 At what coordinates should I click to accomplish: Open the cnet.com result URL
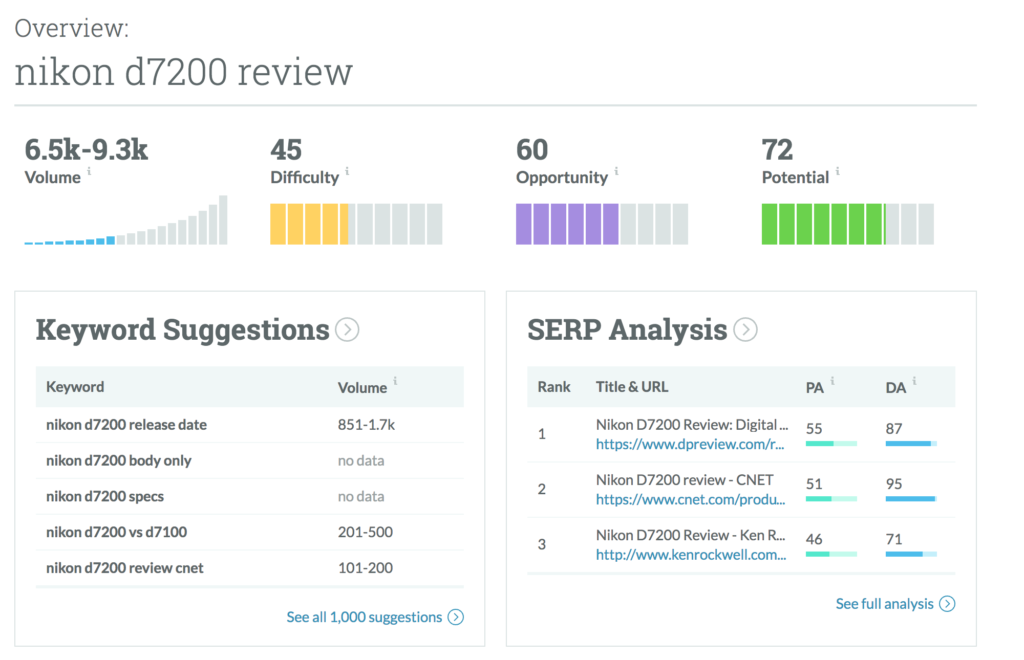point(690,499)
